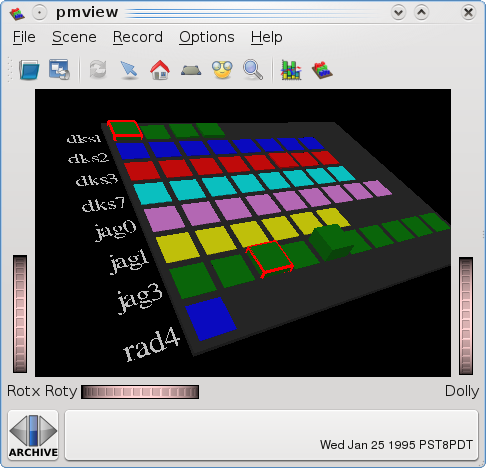486x468 pixels.
Task: Reset the view with the home icon
Action: [160, 70]
